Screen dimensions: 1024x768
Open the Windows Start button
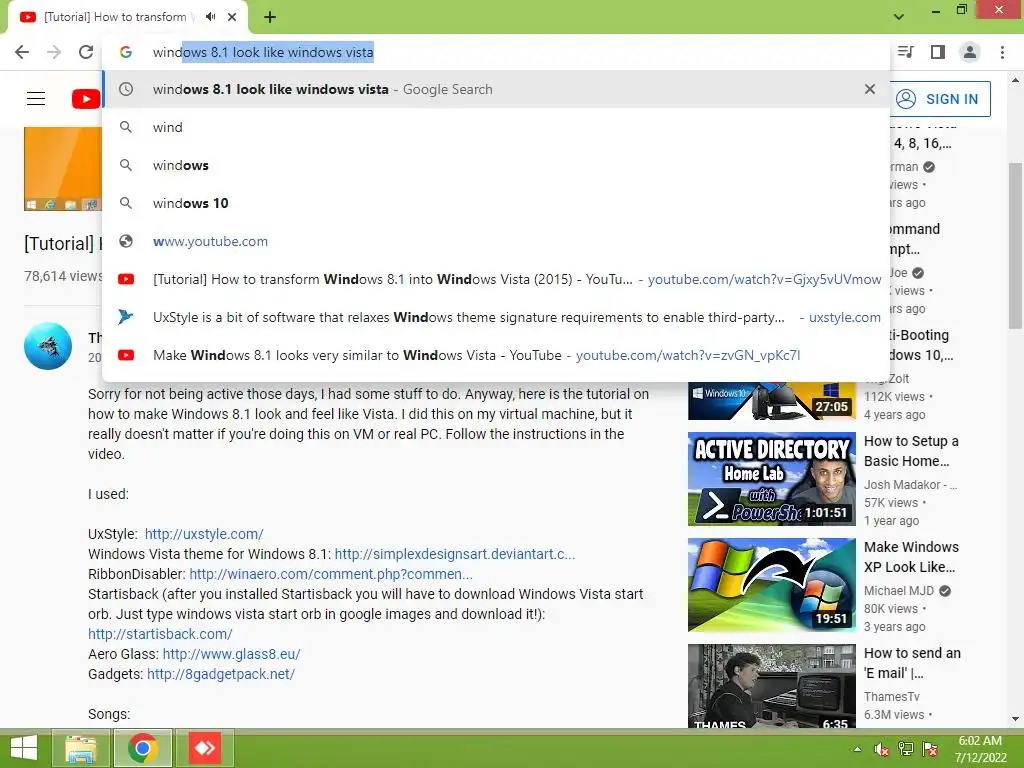(24, 748)
